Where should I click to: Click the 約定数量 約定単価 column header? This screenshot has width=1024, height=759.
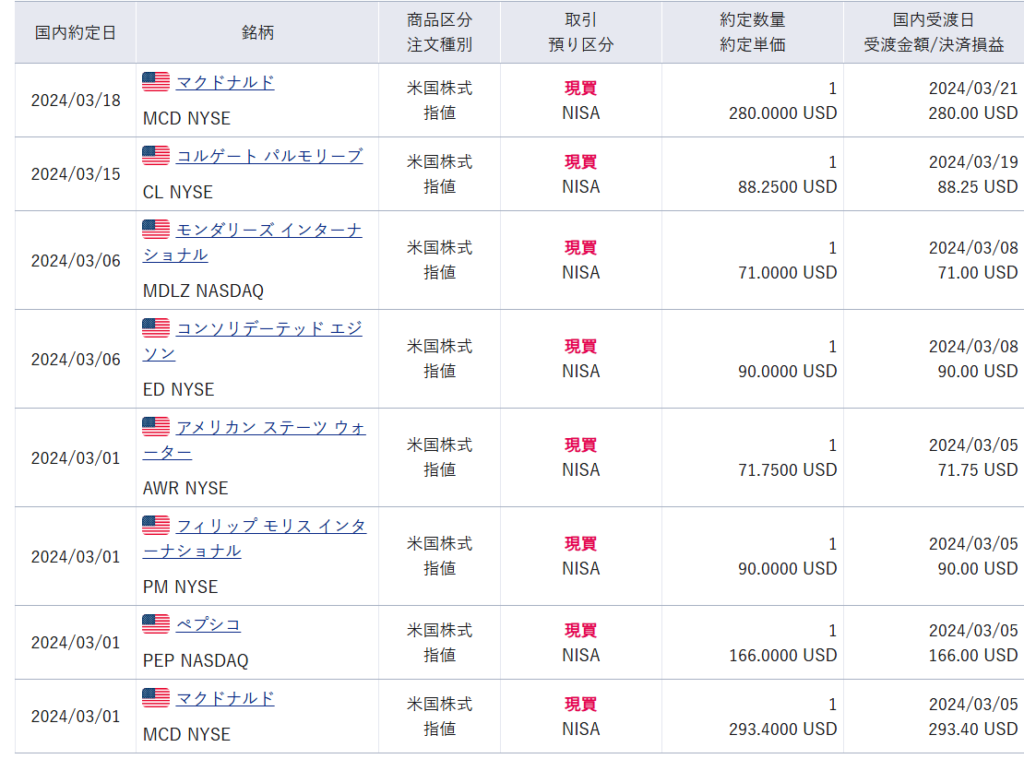[752, 32]
